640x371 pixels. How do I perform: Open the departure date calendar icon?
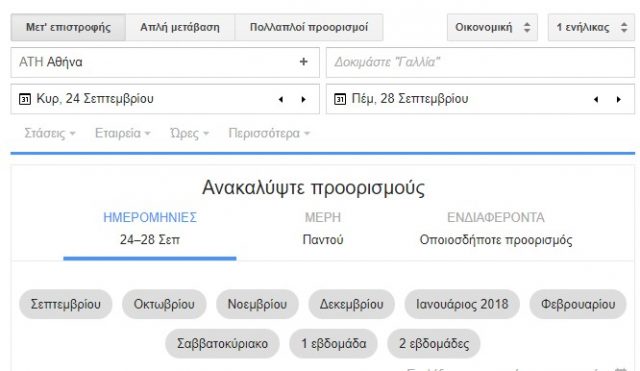tap(25, 99)
